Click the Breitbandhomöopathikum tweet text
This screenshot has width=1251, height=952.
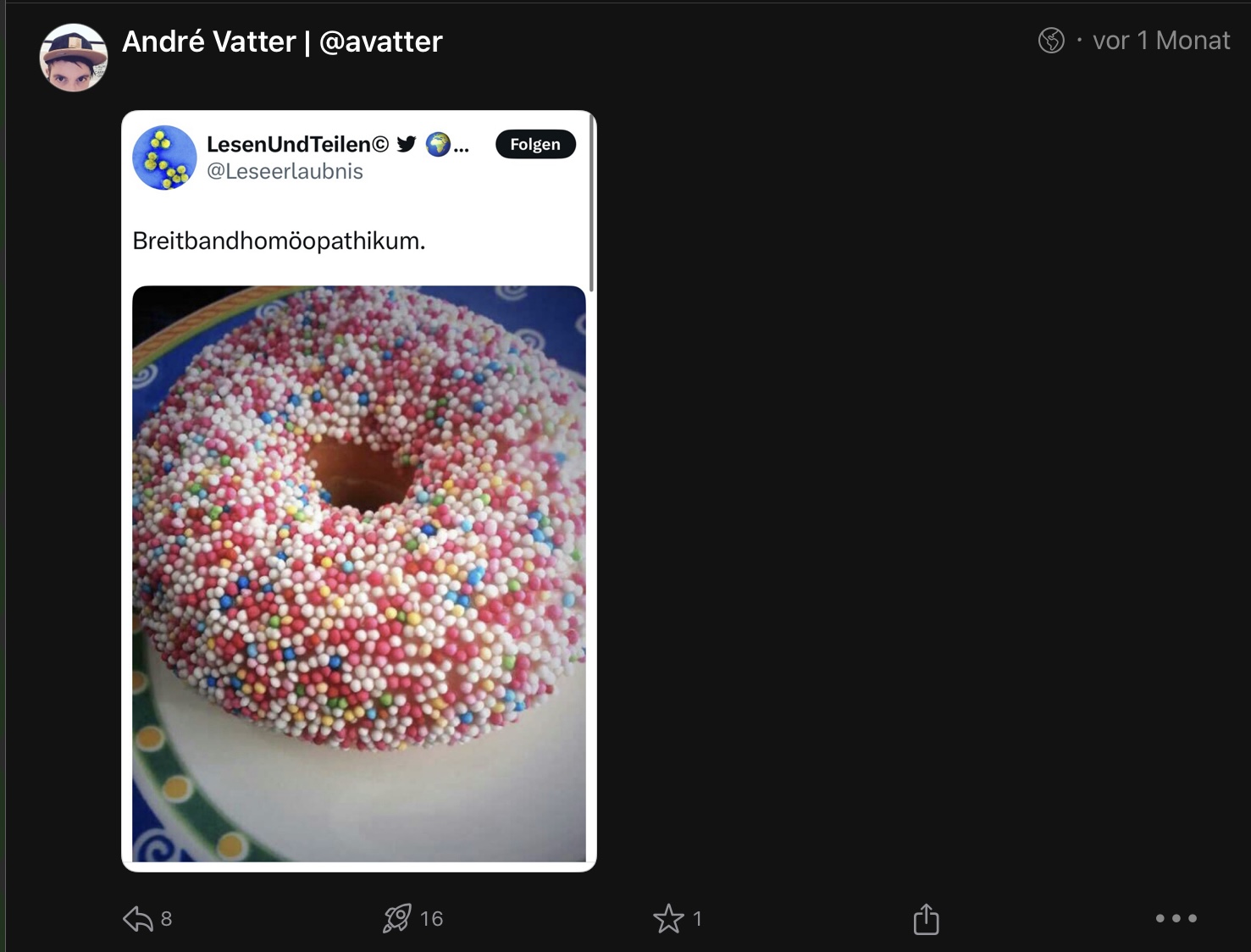tap(279, 241)
